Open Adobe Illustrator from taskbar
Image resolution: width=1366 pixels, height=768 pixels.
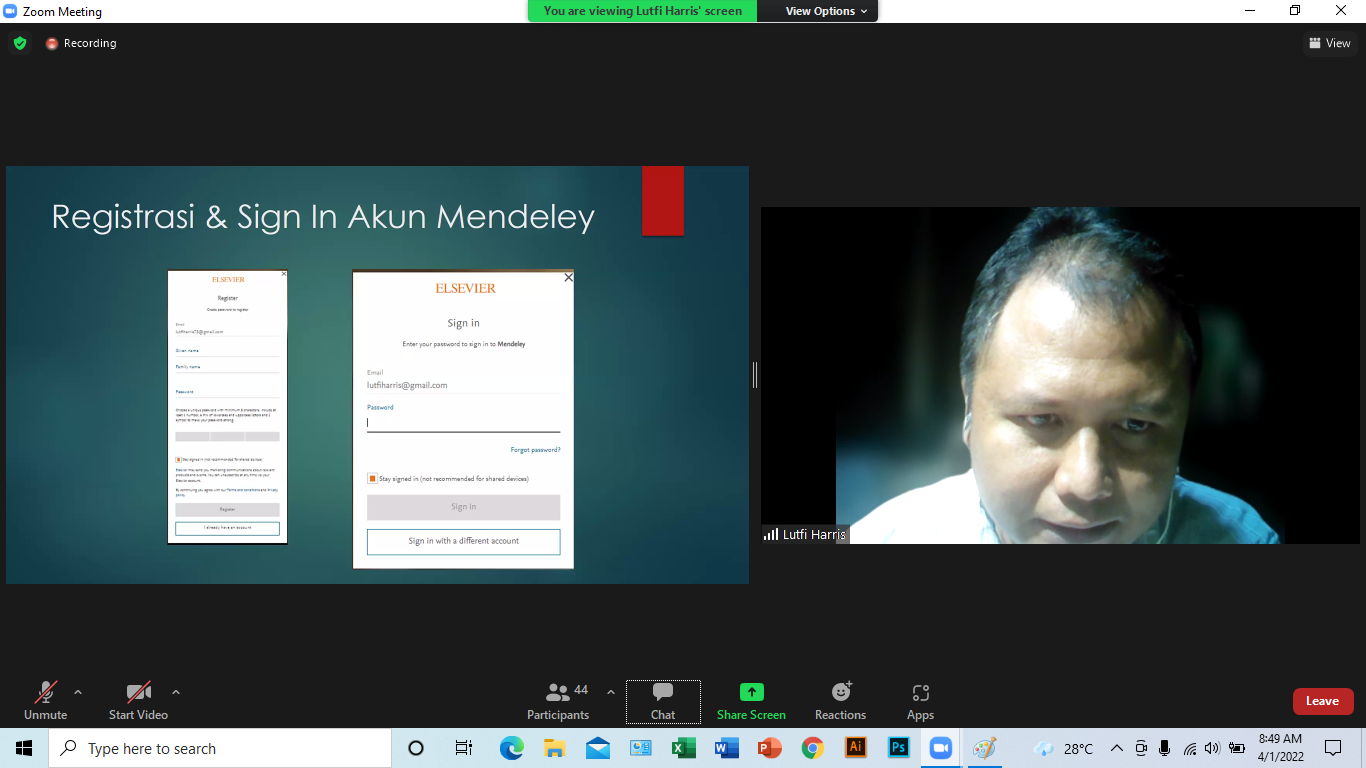tap(855, 748)
